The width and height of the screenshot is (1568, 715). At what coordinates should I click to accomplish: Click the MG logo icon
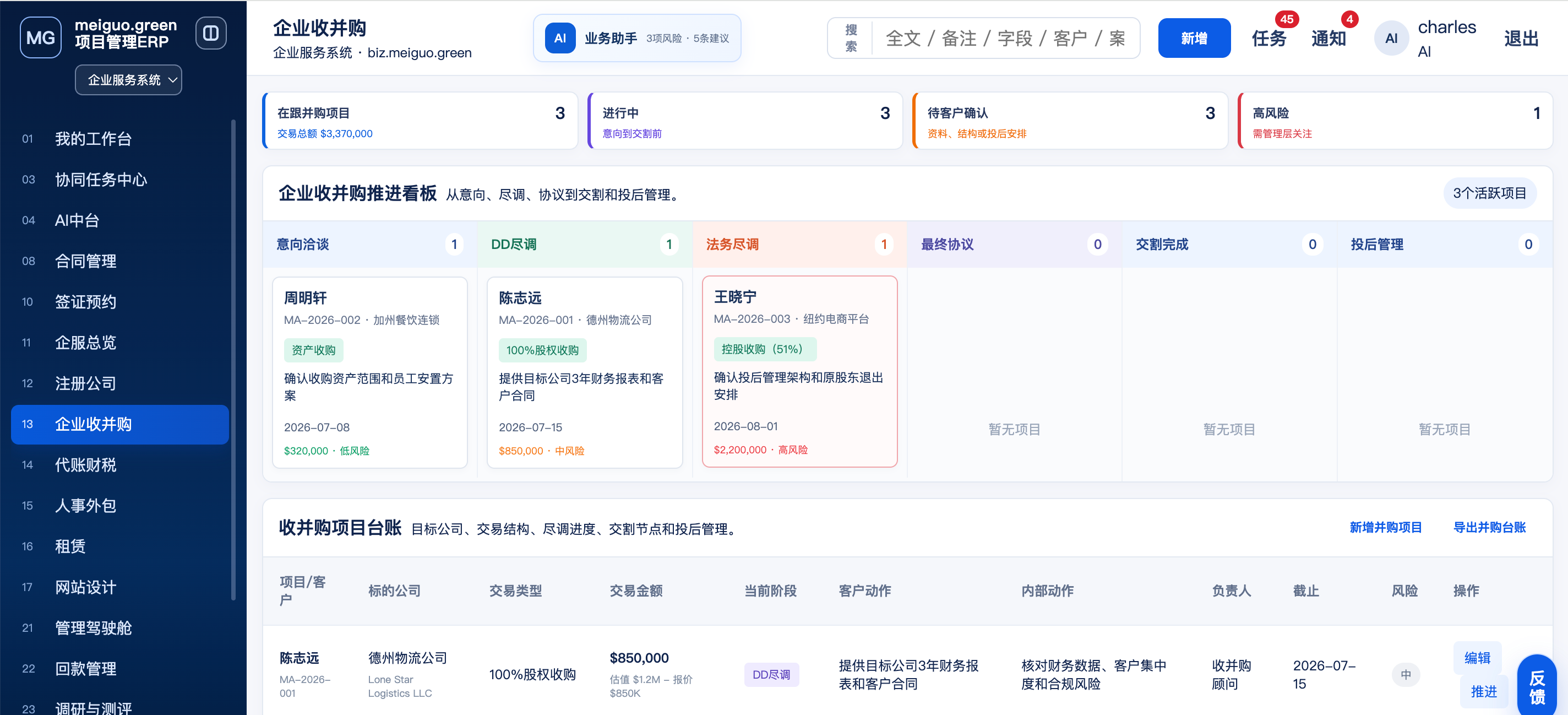[x=40, y=38]
